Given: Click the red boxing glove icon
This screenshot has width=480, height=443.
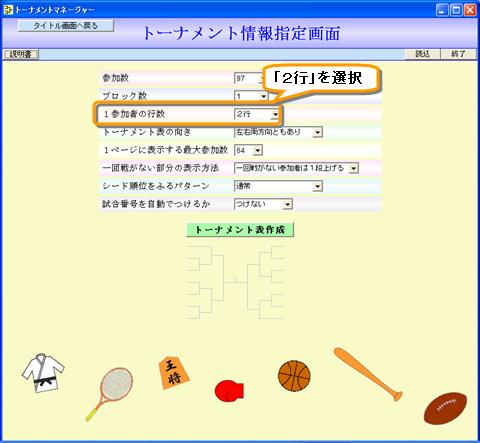Looking at the screenshot, I should [x=229, y=390].
